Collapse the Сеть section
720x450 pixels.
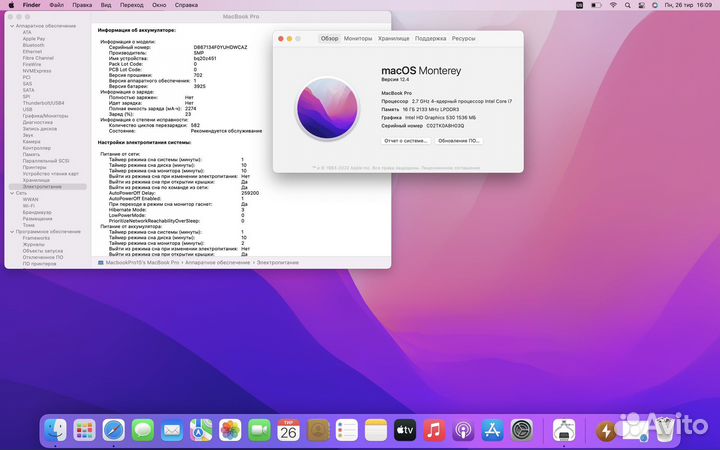click(x=12, y=193)
